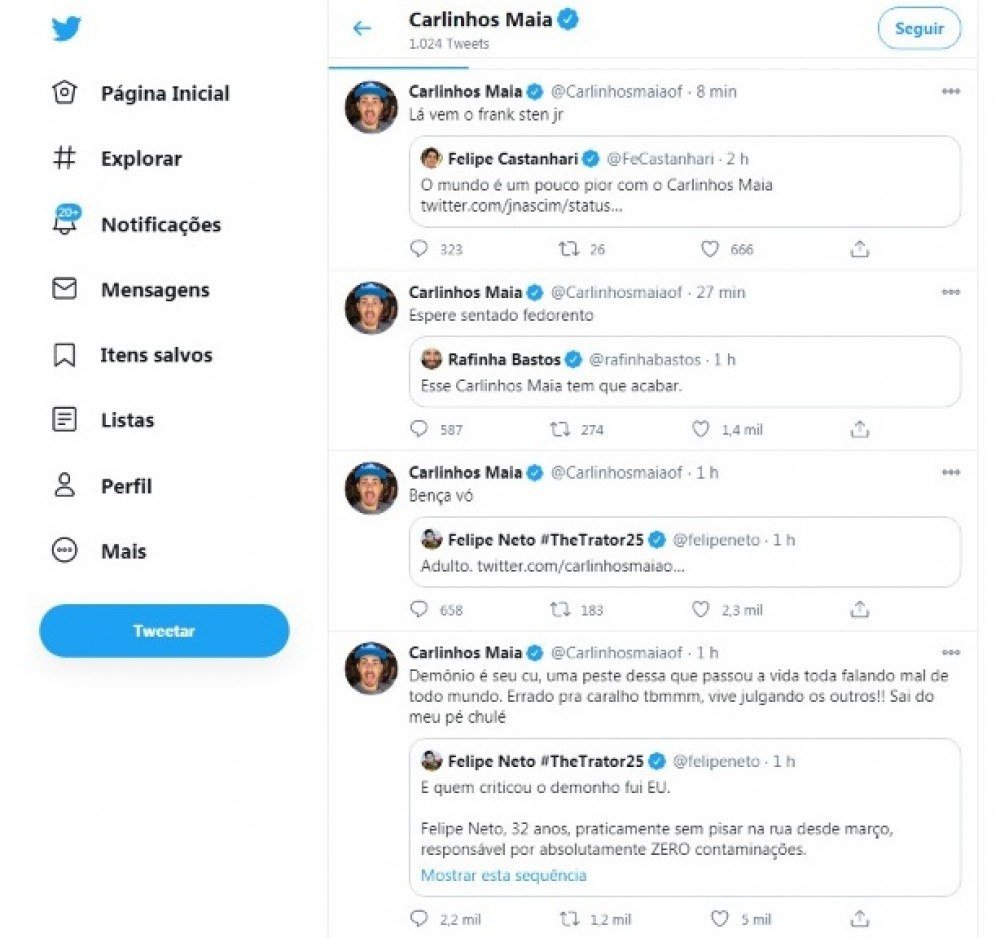Share the 'Espere sentado fedorento' tweet
This screenshot has height=938, width=1000.
(860, 429)
